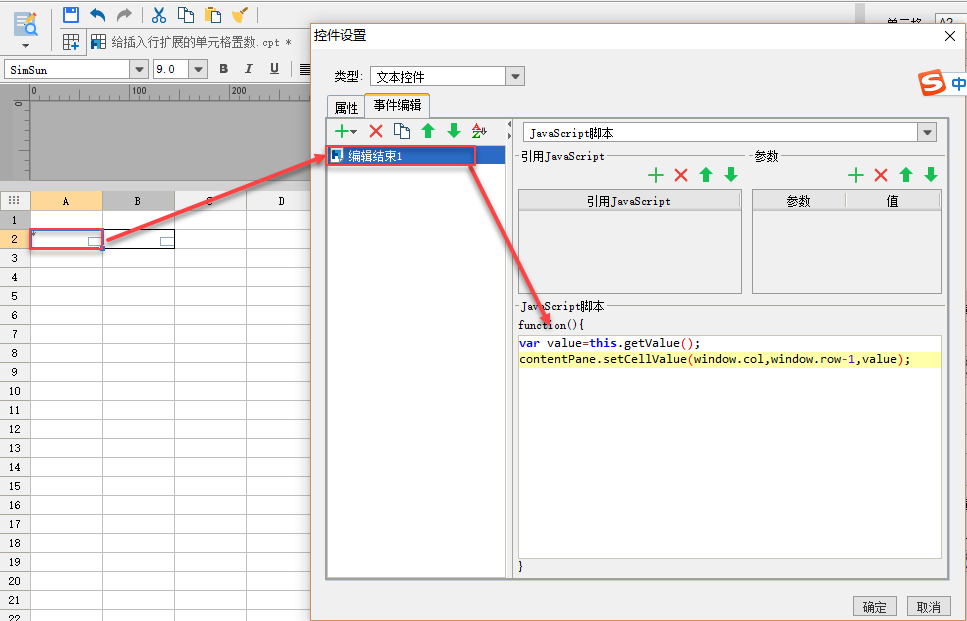
Task: Move the selected event down
Action: pyautogui.click(x=454, y=131)
